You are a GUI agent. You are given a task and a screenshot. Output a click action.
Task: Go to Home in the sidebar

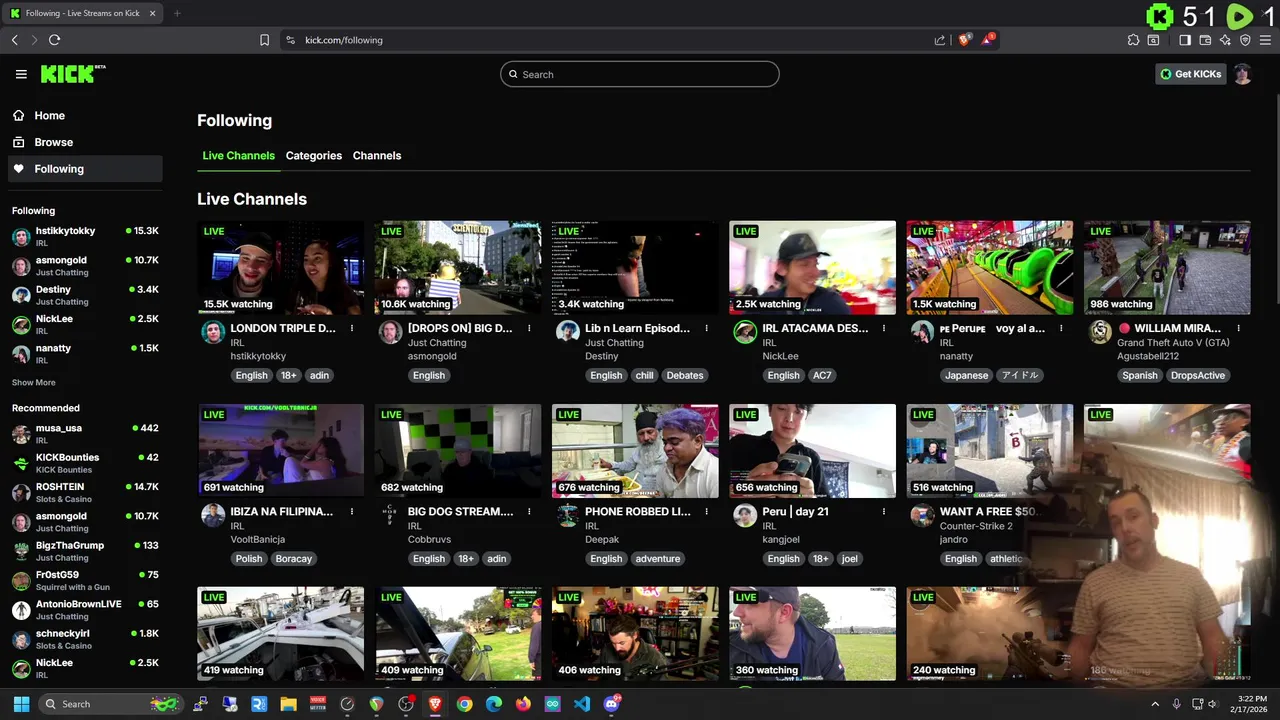coord(85,115)
